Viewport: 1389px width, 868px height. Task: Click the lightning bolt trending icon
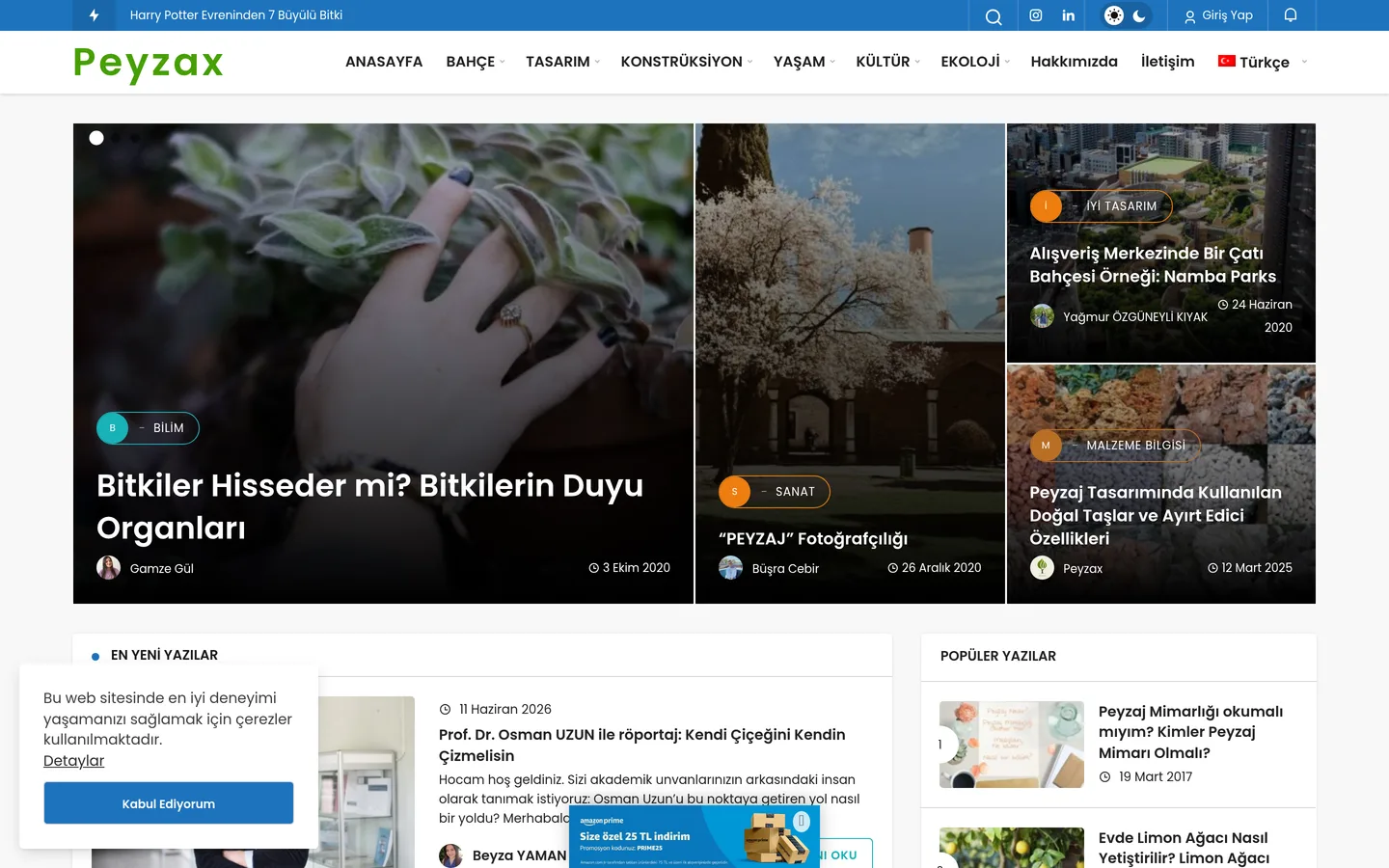pyautogui.click(x=94, y=15)
